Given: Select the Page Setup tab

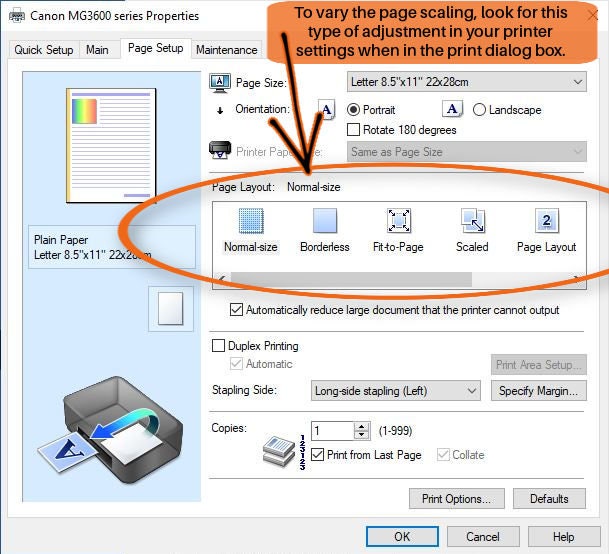Looking at the screenshot, I should [x=156, y=49].
